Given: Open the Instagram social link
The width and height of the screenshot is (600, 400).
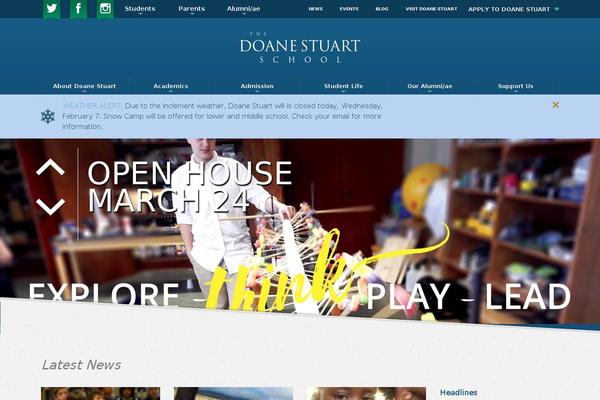Looking at the screenshot, I should (x=105, y=9).
